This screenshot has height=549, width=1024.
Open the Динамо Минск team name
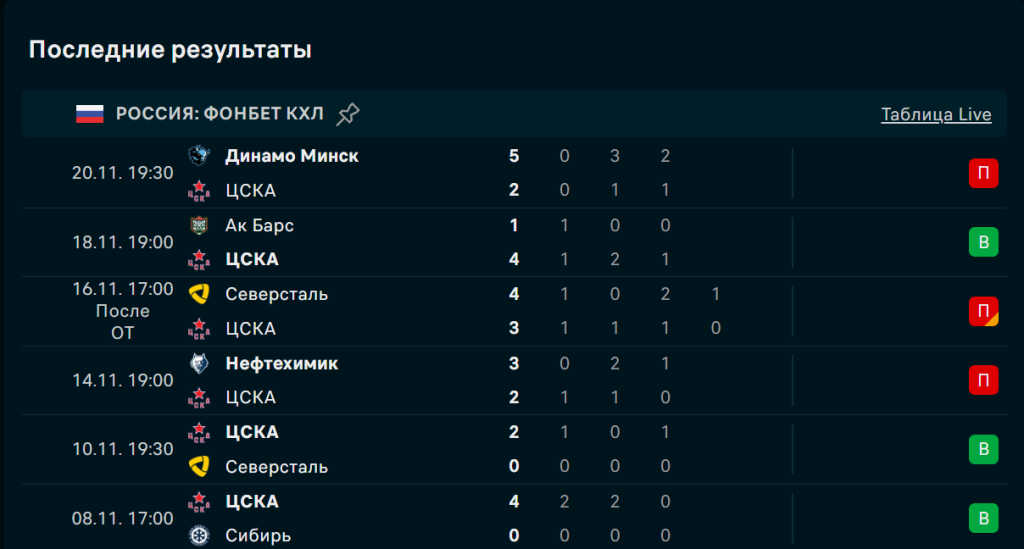click(292, 156)
